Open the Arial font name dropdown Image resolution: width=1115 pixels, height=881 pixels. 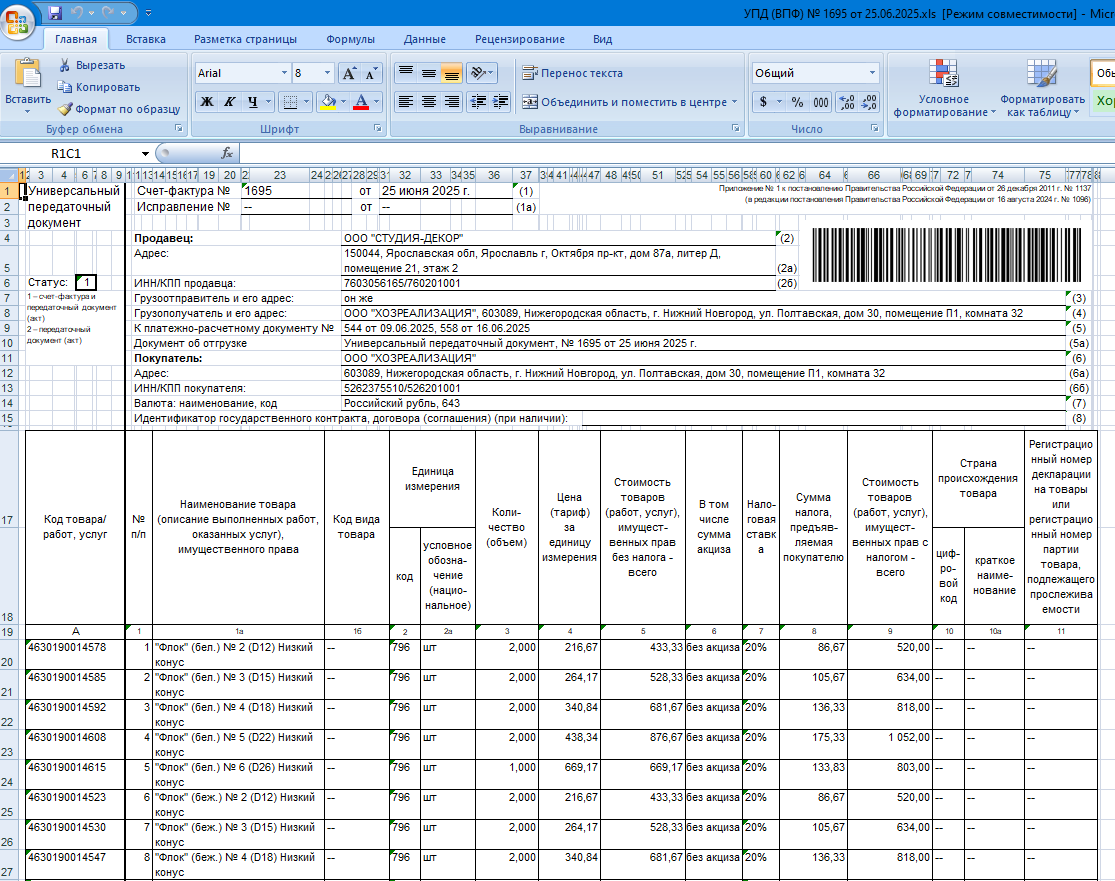(x=284, y=73)
